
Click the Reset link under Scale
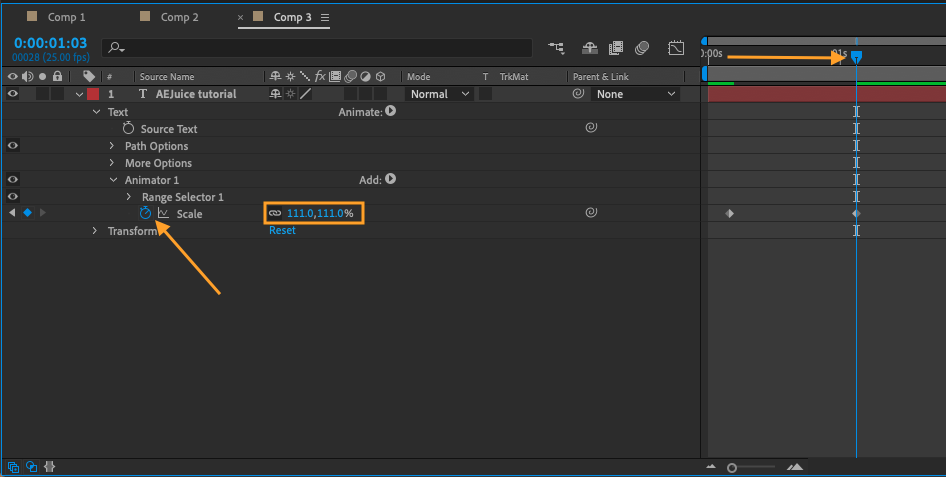click(x=282, y=231)
